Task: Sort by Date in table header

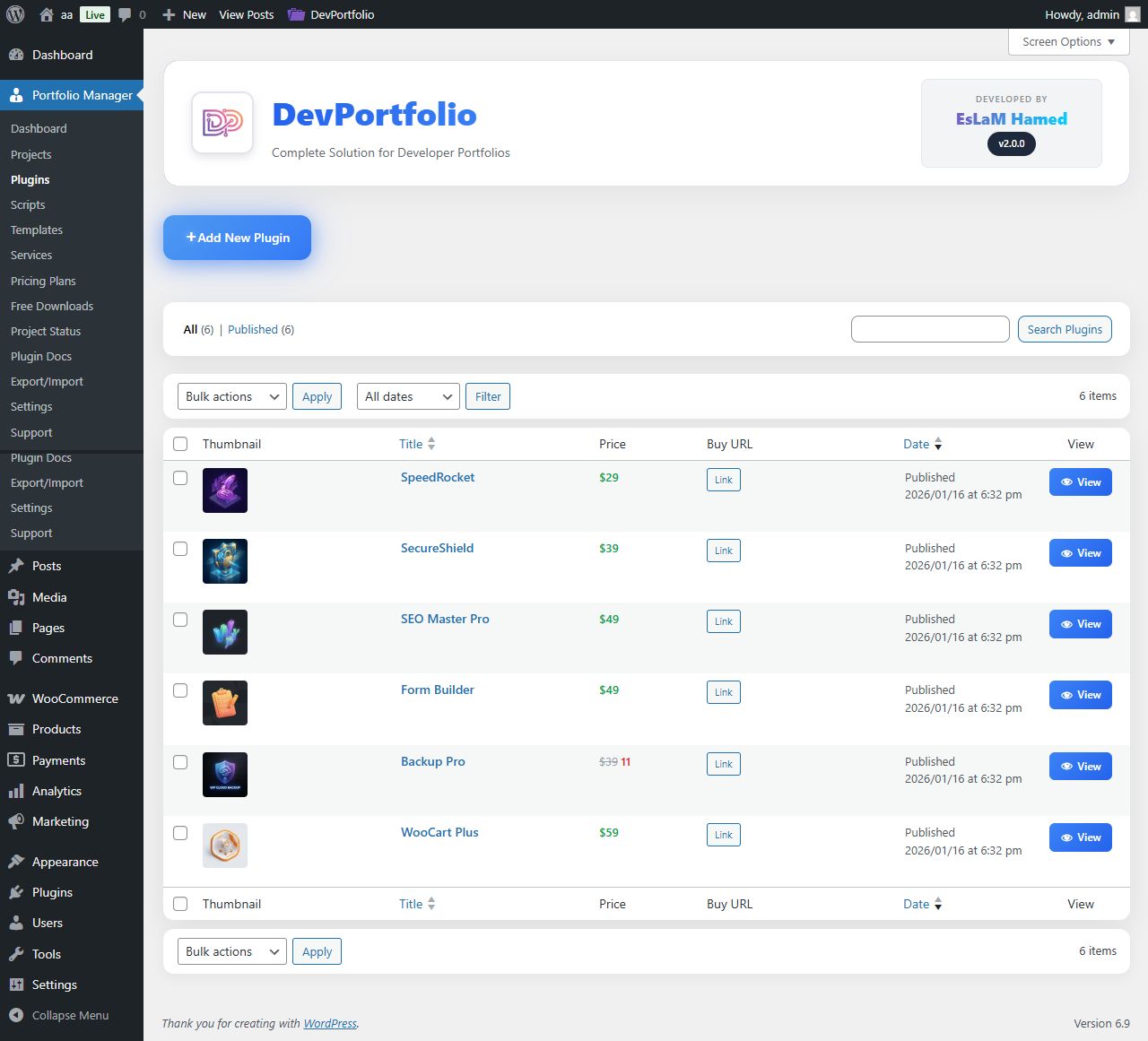Action: point(923,444)
